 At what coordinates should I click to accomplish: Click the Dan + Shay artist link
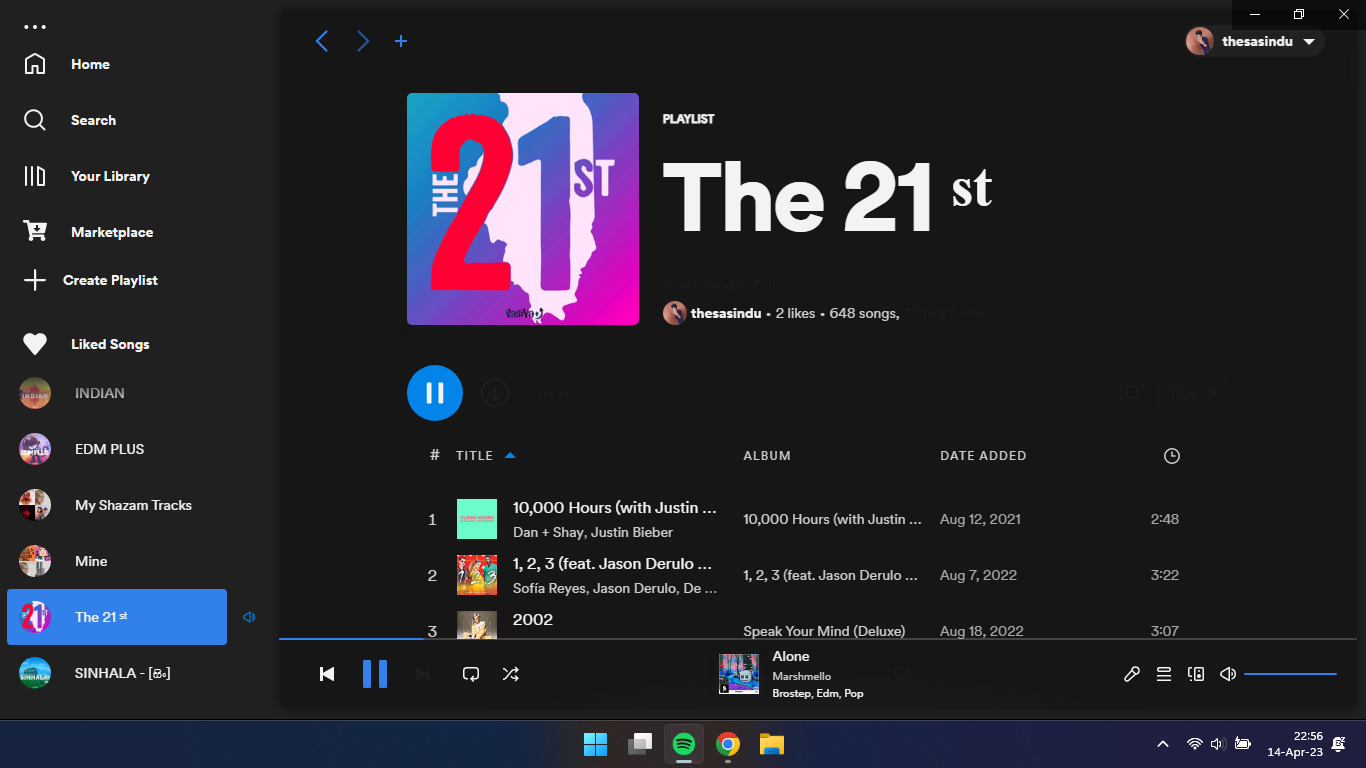pos(548,532)
